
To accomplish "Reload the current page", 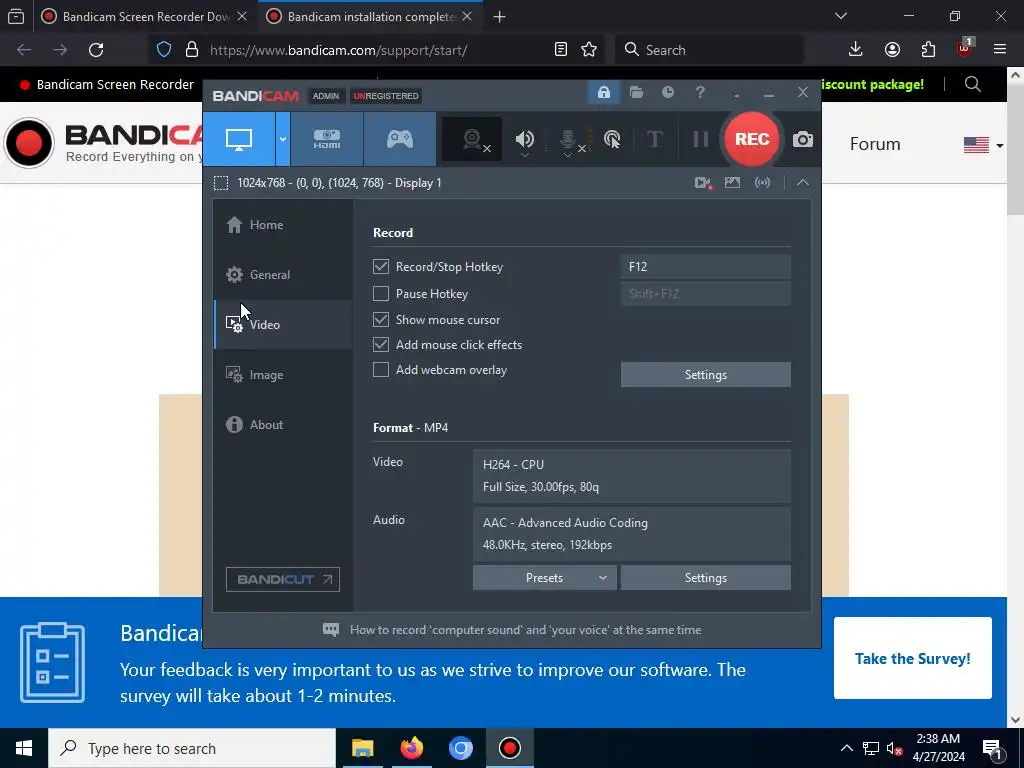I will coord(96,50).
